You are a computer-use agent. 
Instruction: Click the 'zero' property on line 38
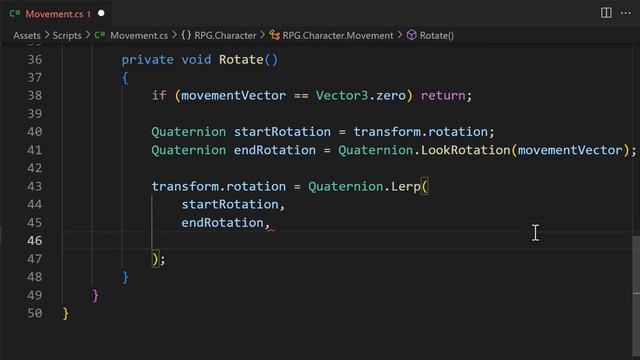[x=391, y=96]
